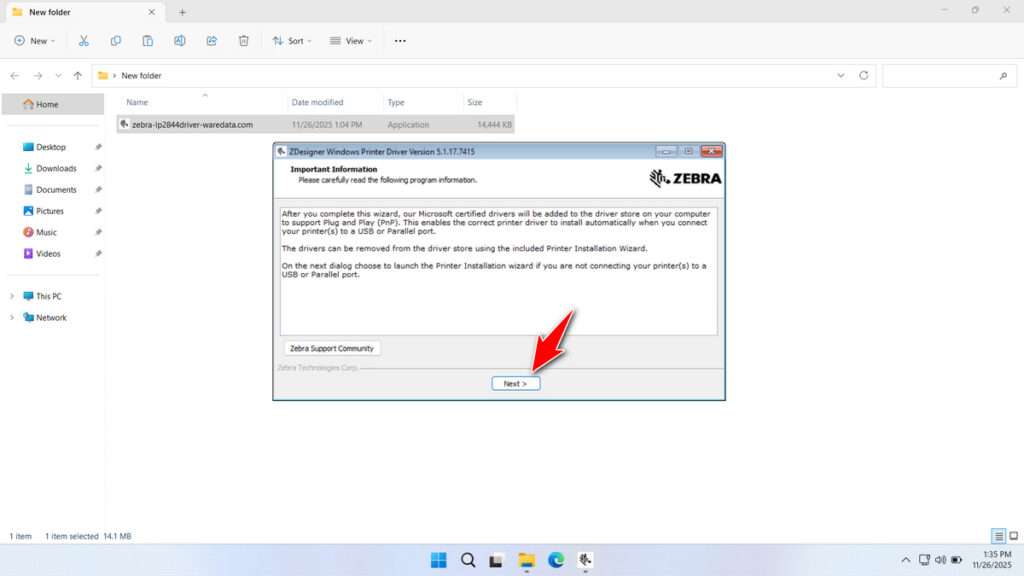Click the Copy icon in Explorer toolbar
Screen dimensions: 1024x576
tap(116, 40)
